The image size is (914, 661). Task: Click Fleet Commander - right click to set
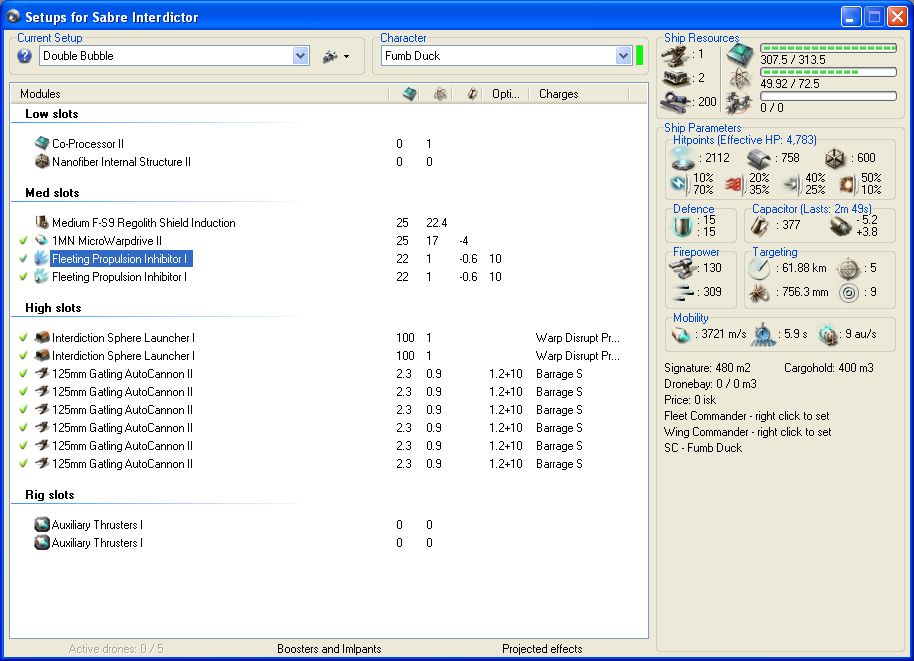click(x=747, y=416)
